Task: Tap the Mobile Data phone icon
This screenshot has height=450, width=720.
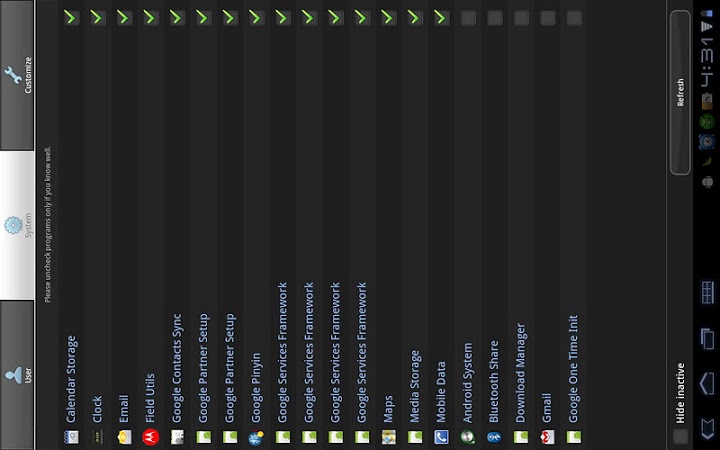Action: [x=441, y=437]
